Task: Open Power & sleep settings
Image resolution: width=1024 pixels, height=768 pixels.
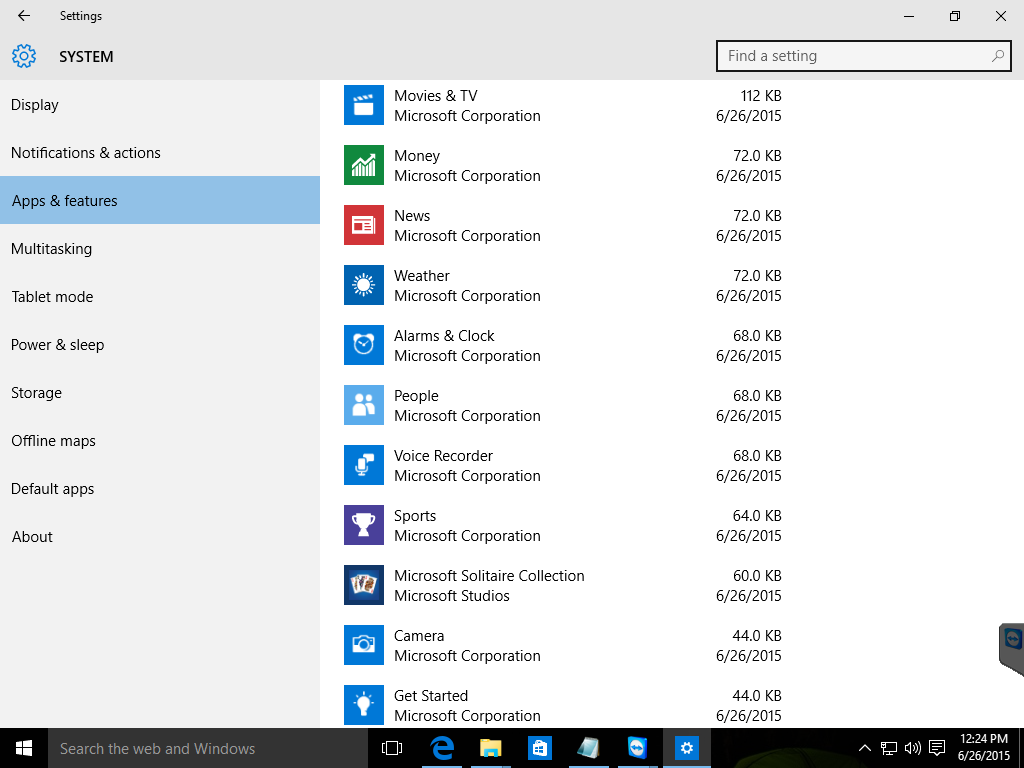Action: [x=160, y=345]
